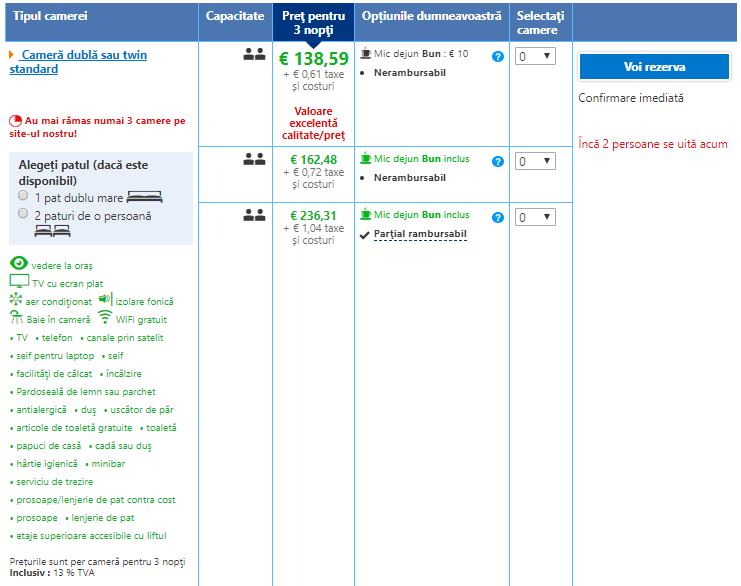The image size is (741, 586).
Task: Open Cameră dublă sau twin standard link
Action: pyautogui.click(x=78, y=62)
